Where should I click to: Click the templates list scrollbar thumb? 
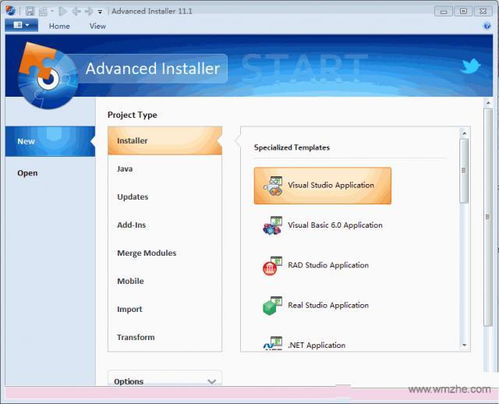pos(464,171)
